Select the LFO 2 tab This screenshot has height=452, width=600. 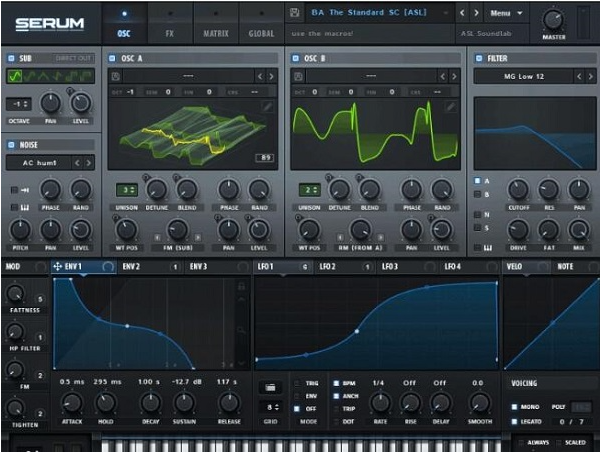coord(329,267)
